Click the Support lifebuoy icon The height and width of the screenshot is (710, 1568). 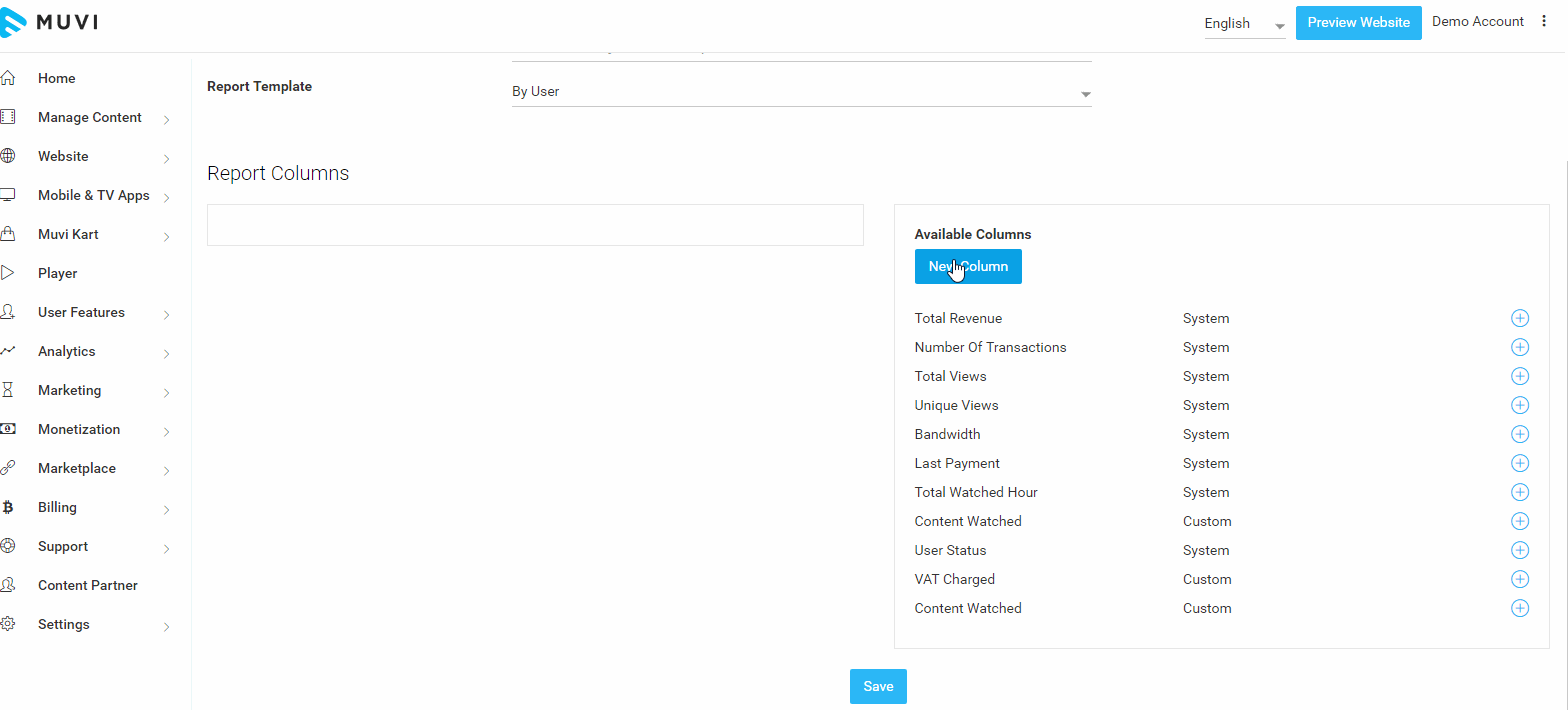coord(8,546)
